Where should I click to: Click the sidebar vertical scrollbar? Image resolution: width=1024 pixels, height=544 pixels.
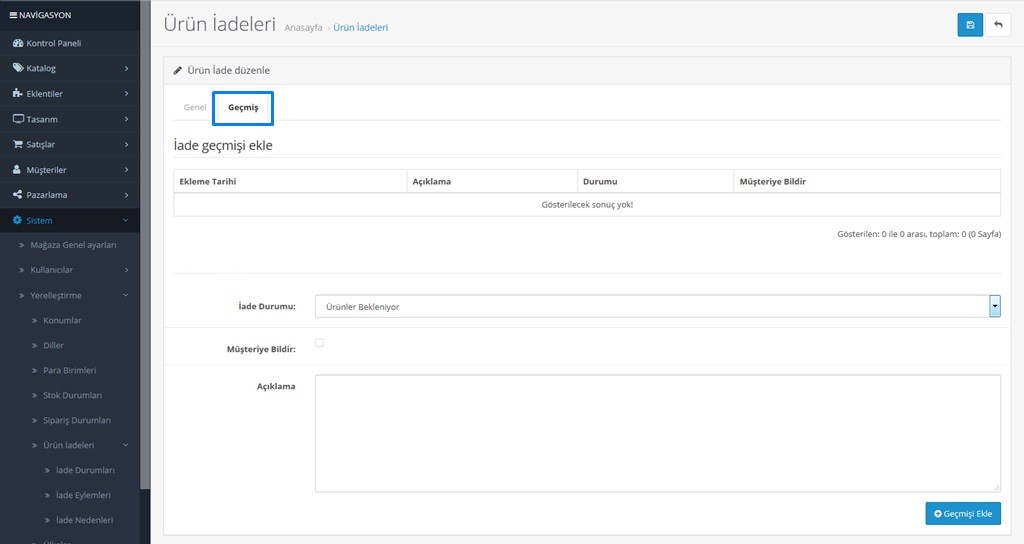[146, 250]
